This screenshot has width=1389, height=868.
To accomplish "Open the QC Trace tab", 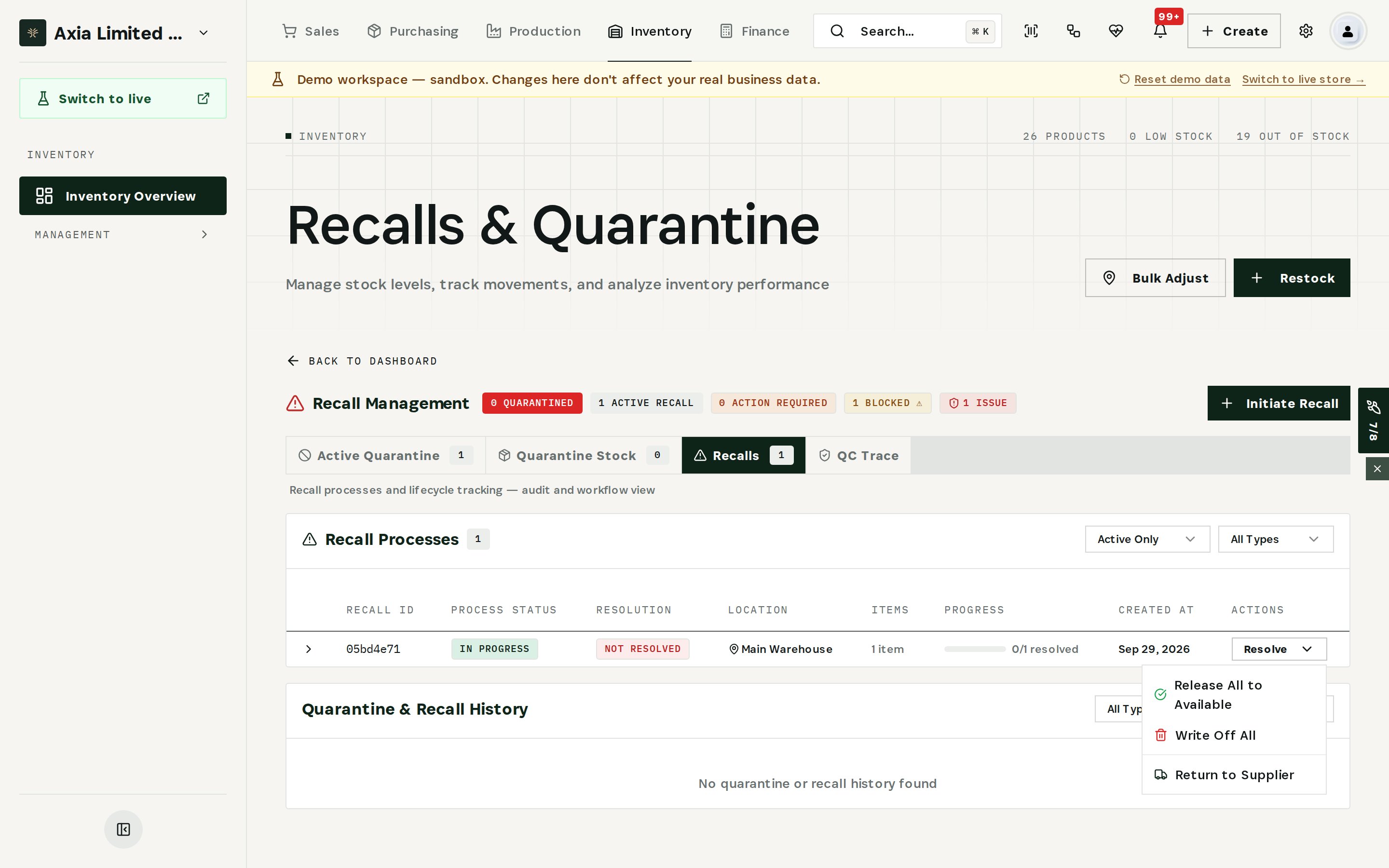I will point(858,455).
